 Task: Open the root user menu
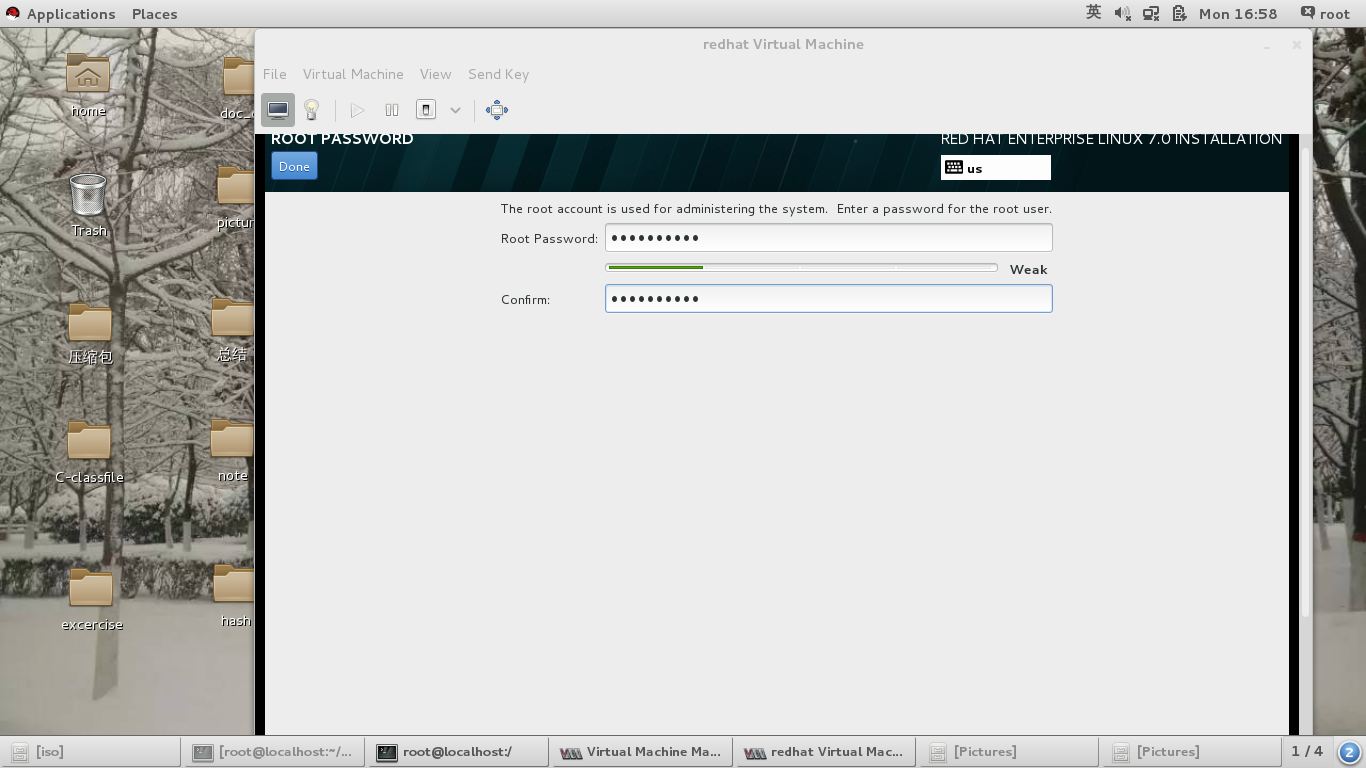tap(1326, 14)
